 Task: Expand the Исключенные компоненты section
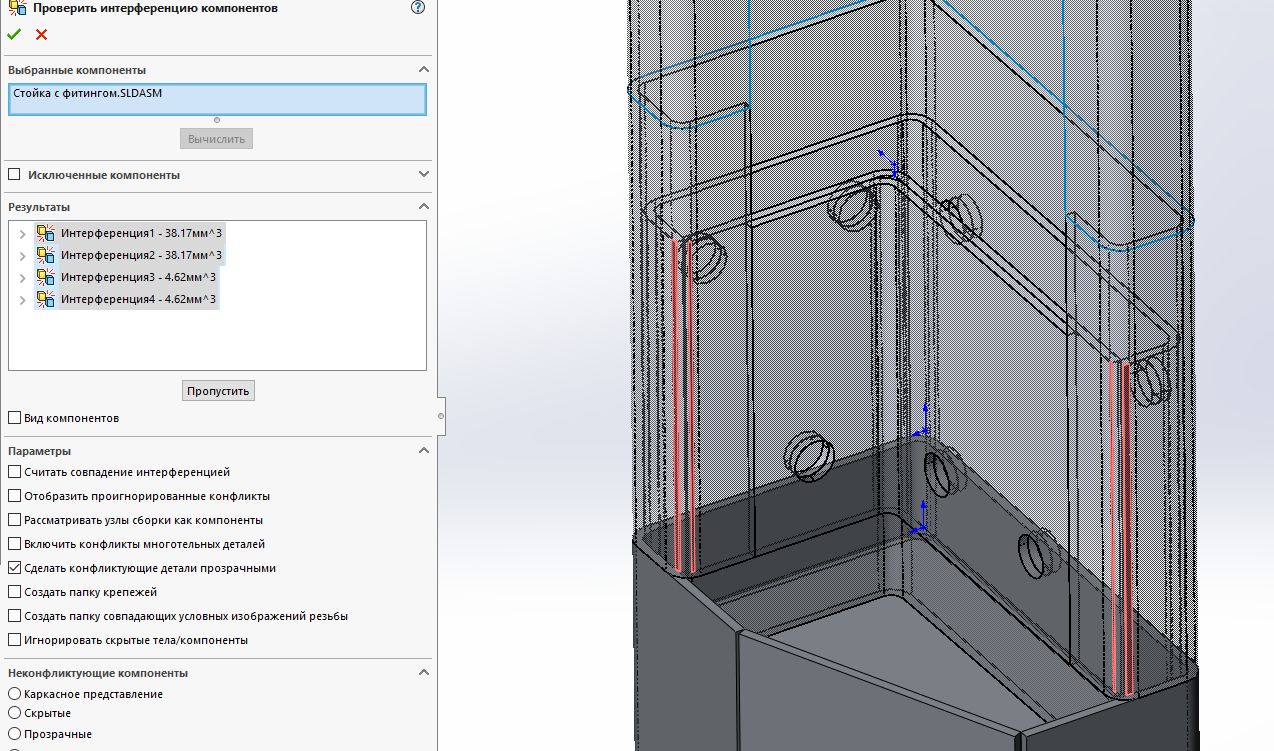click(424, 174)
